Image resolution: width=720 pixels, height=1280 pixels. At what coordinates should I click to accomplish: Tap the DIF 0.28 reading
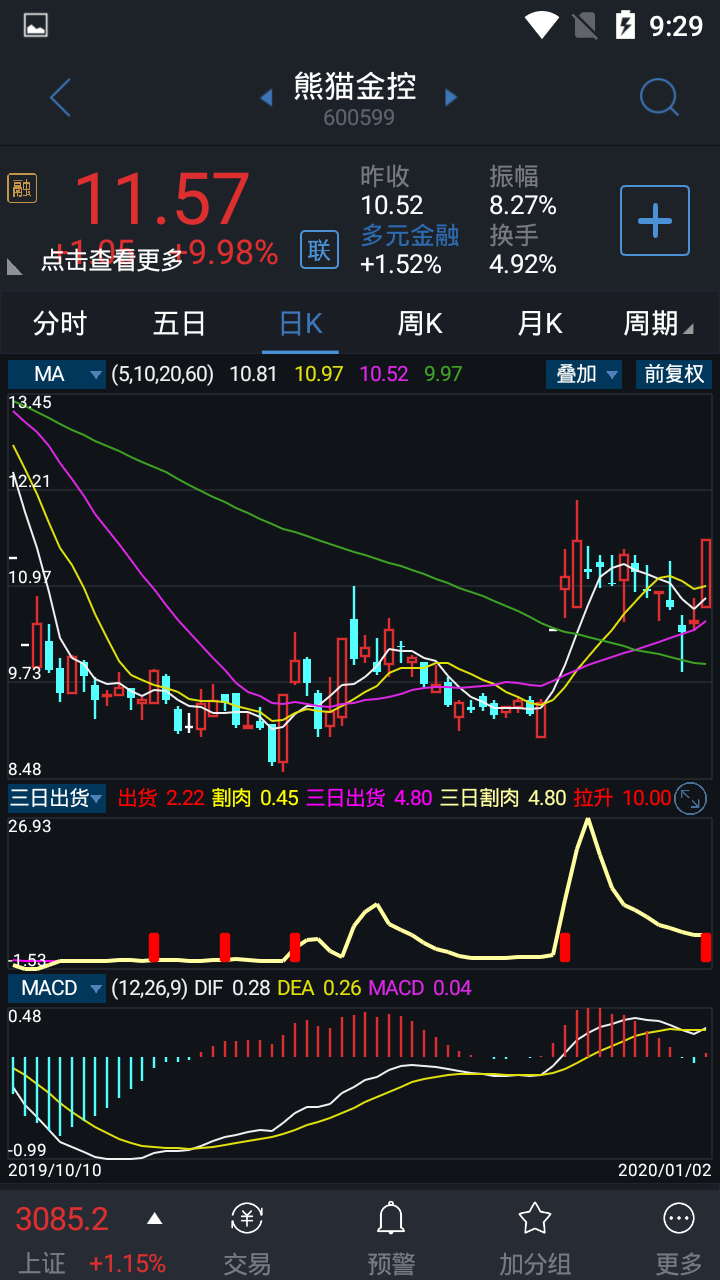click(232, 988)
